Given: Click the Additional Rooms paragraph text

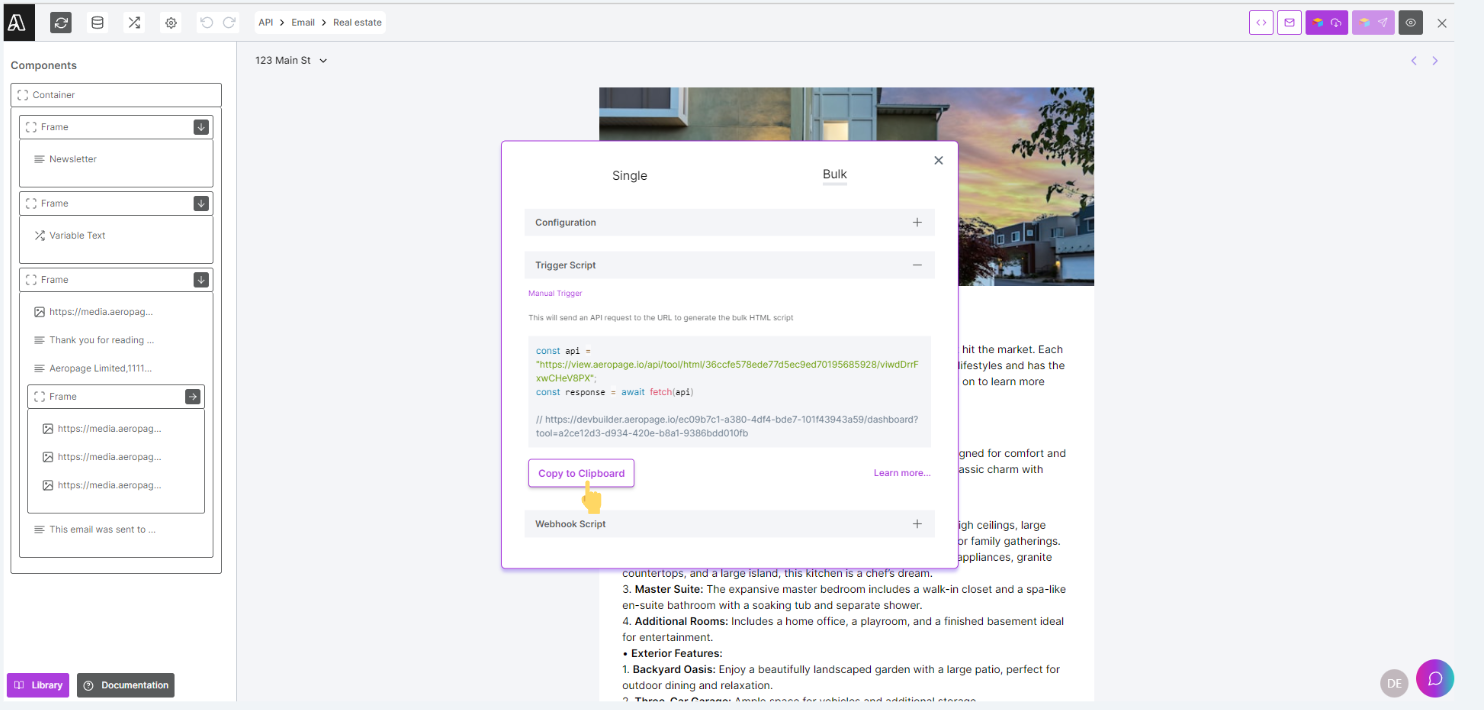Looking at the screenshot, I should tap(843, 629).
